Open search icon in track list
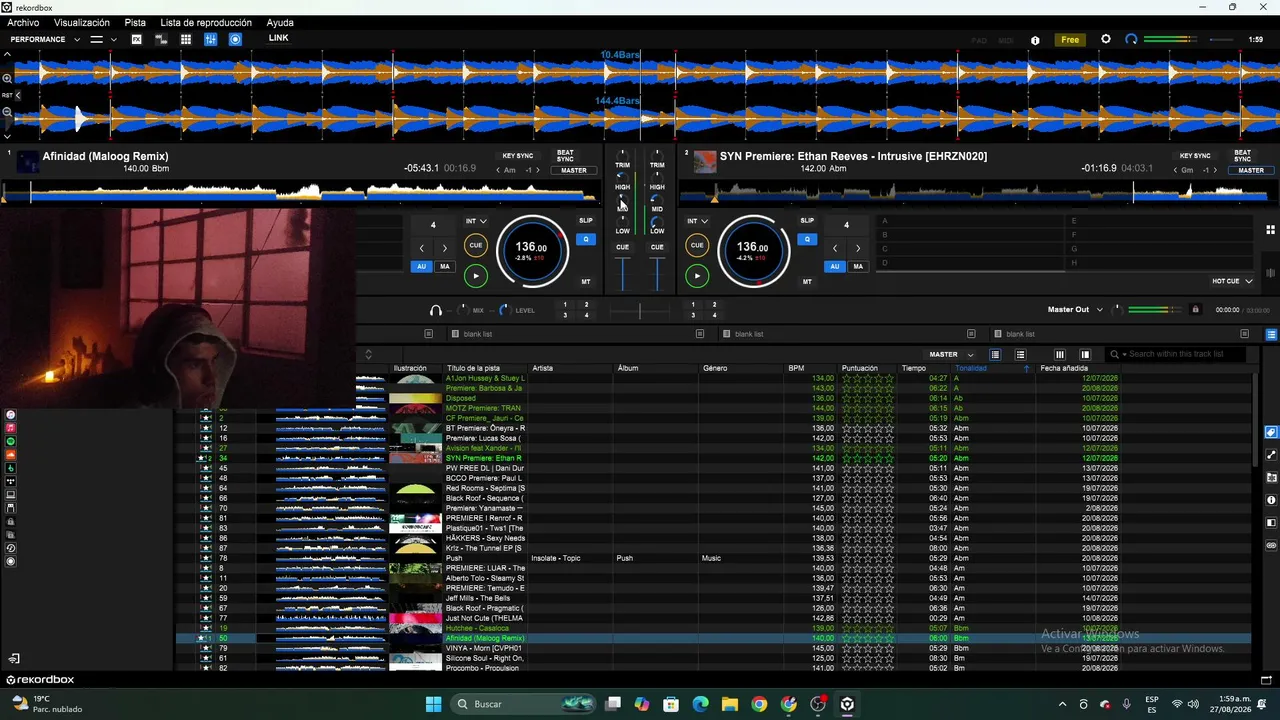This screenshot has width=1280, height=720. (x=1114, y=354)
